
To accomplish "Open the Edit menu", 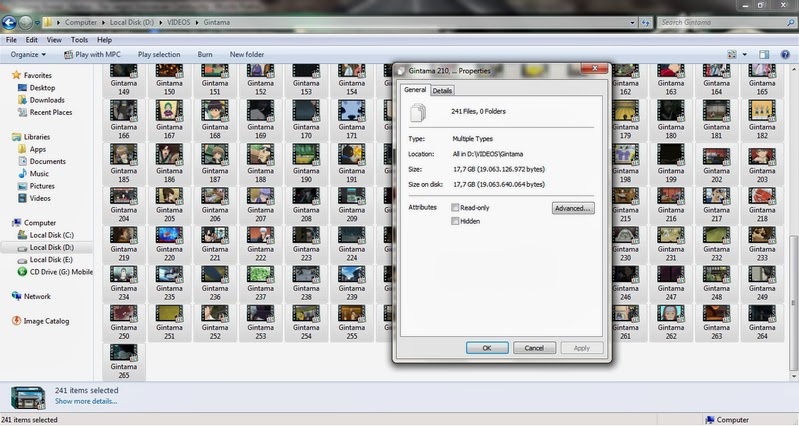I will tap(32, 40).
